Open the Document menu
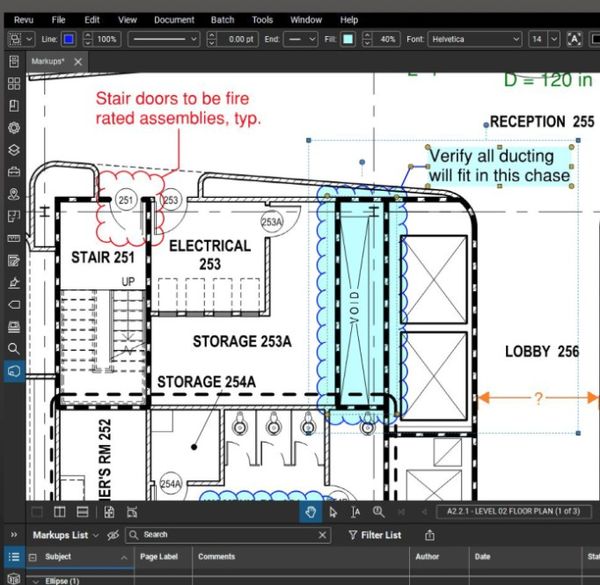The height and width of the screenshot is (585, 600). 174,20
